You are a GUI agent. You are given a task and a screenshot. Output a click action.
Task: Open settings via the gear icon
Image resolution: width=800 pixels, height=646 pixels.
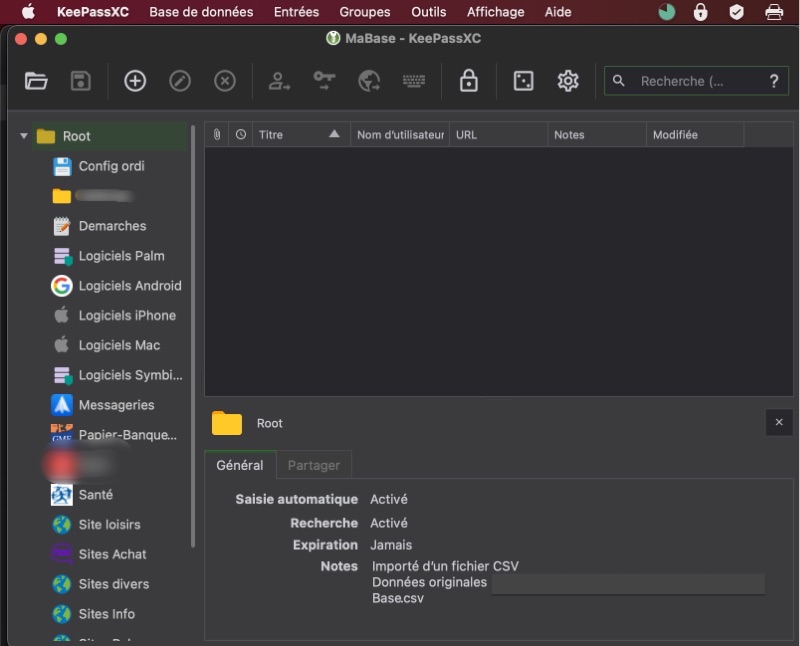point(568,82)
